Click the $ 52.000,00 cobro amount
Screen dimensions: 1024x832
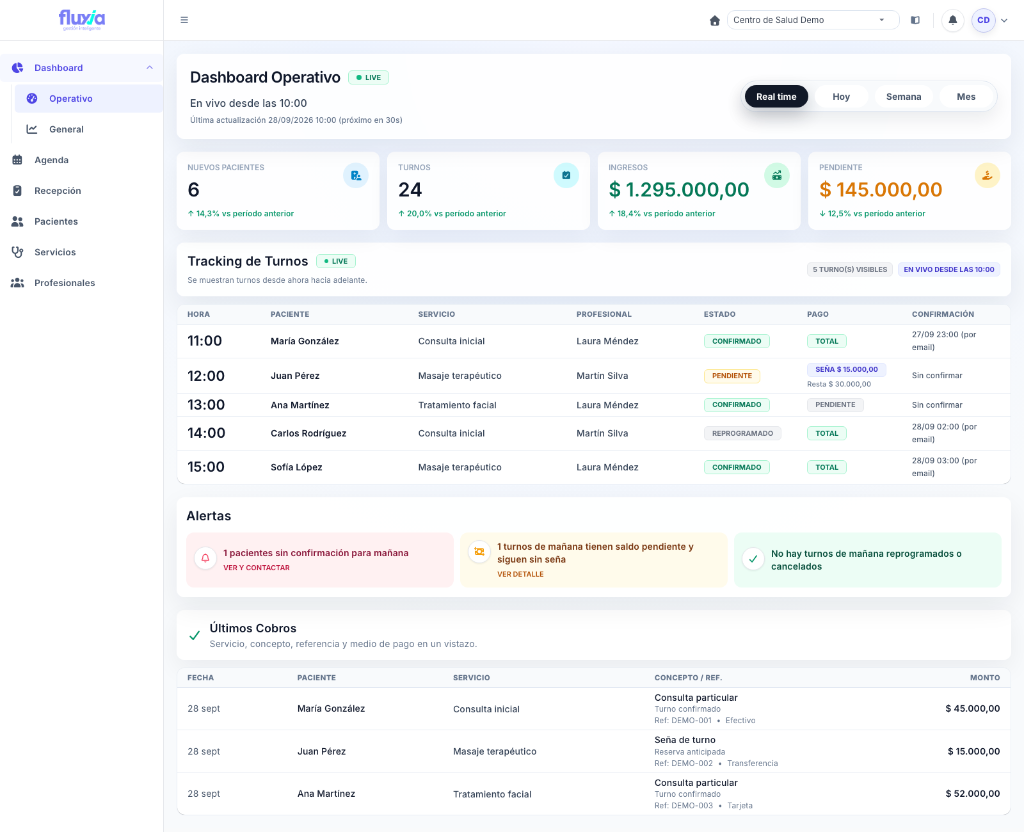point(972,793)
